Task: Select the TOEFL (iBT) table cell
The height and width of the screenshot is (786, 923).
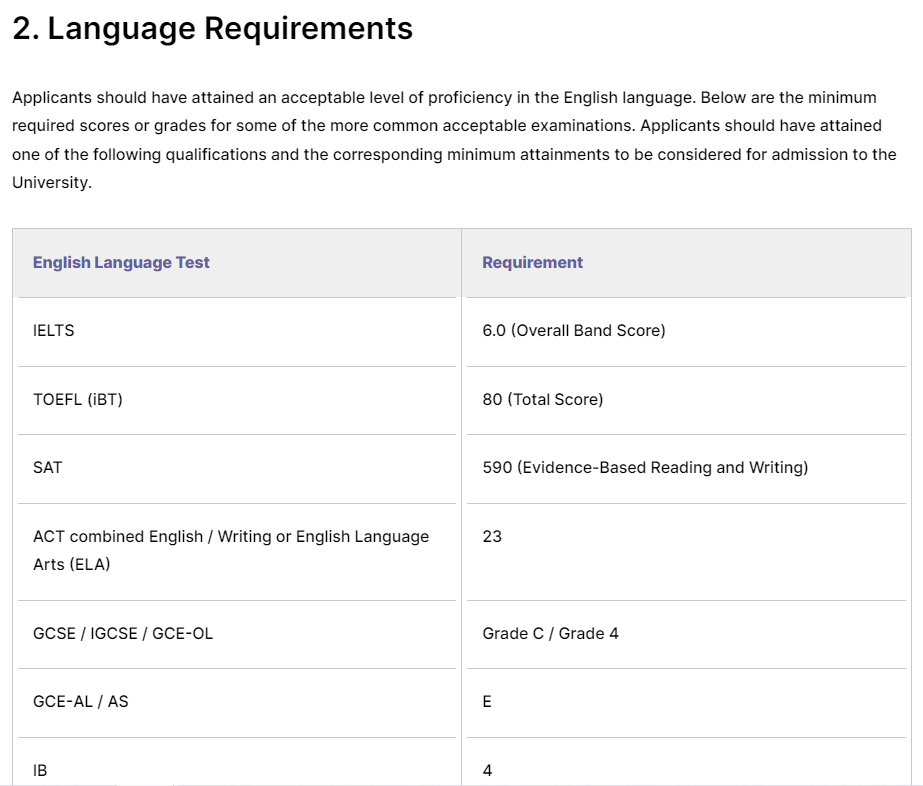Action: (x=78, y=399)
